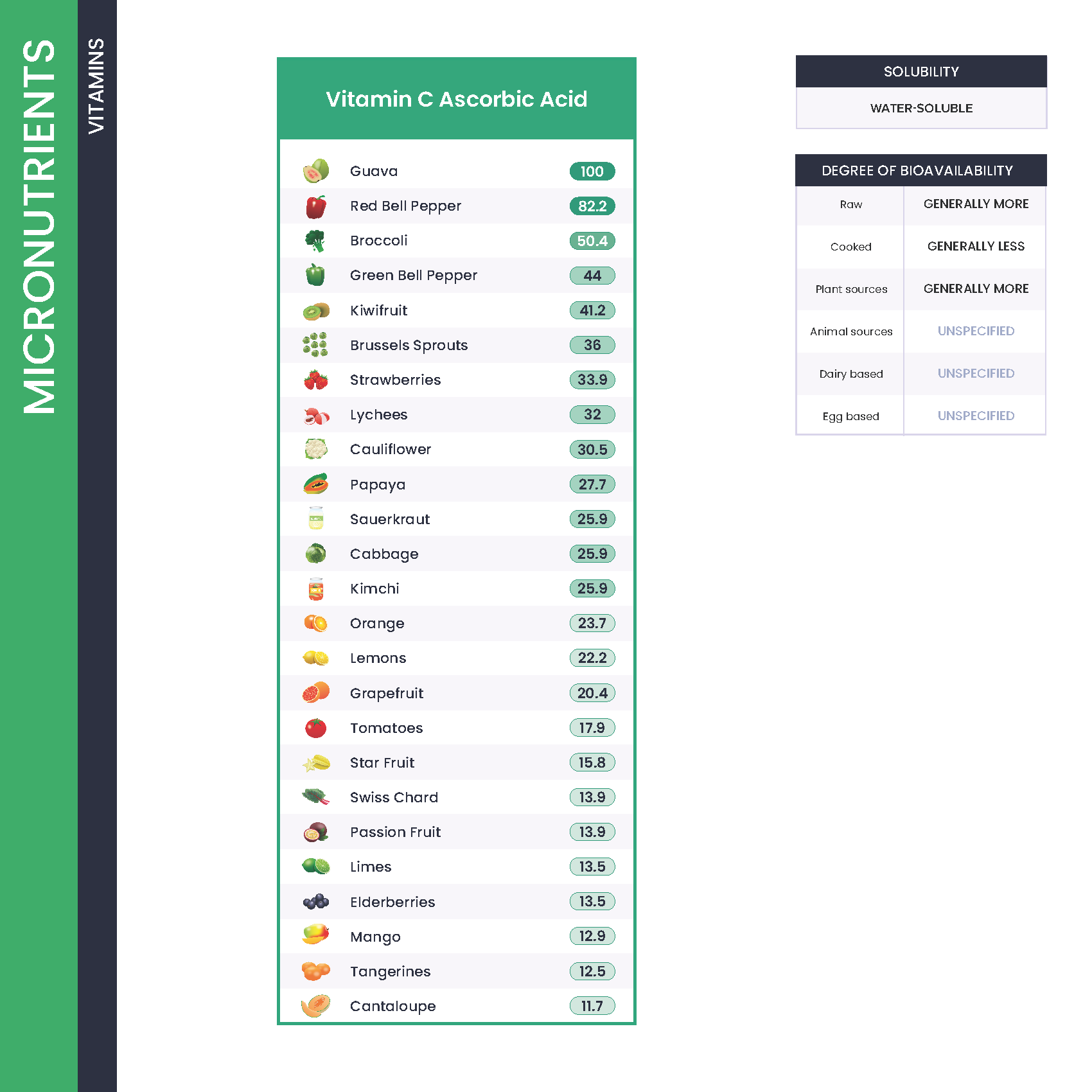Select the kiwifruit icon

[316, 311]
